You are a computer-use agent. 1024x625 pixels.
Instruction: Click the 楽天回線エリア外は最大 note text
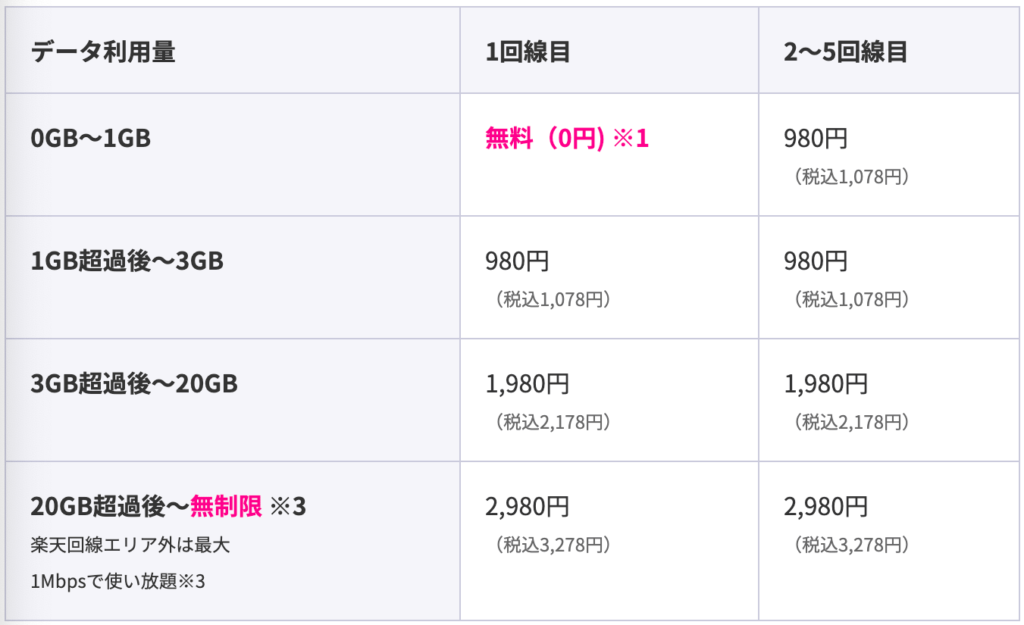pyautogui.click(x=130, y=545)
